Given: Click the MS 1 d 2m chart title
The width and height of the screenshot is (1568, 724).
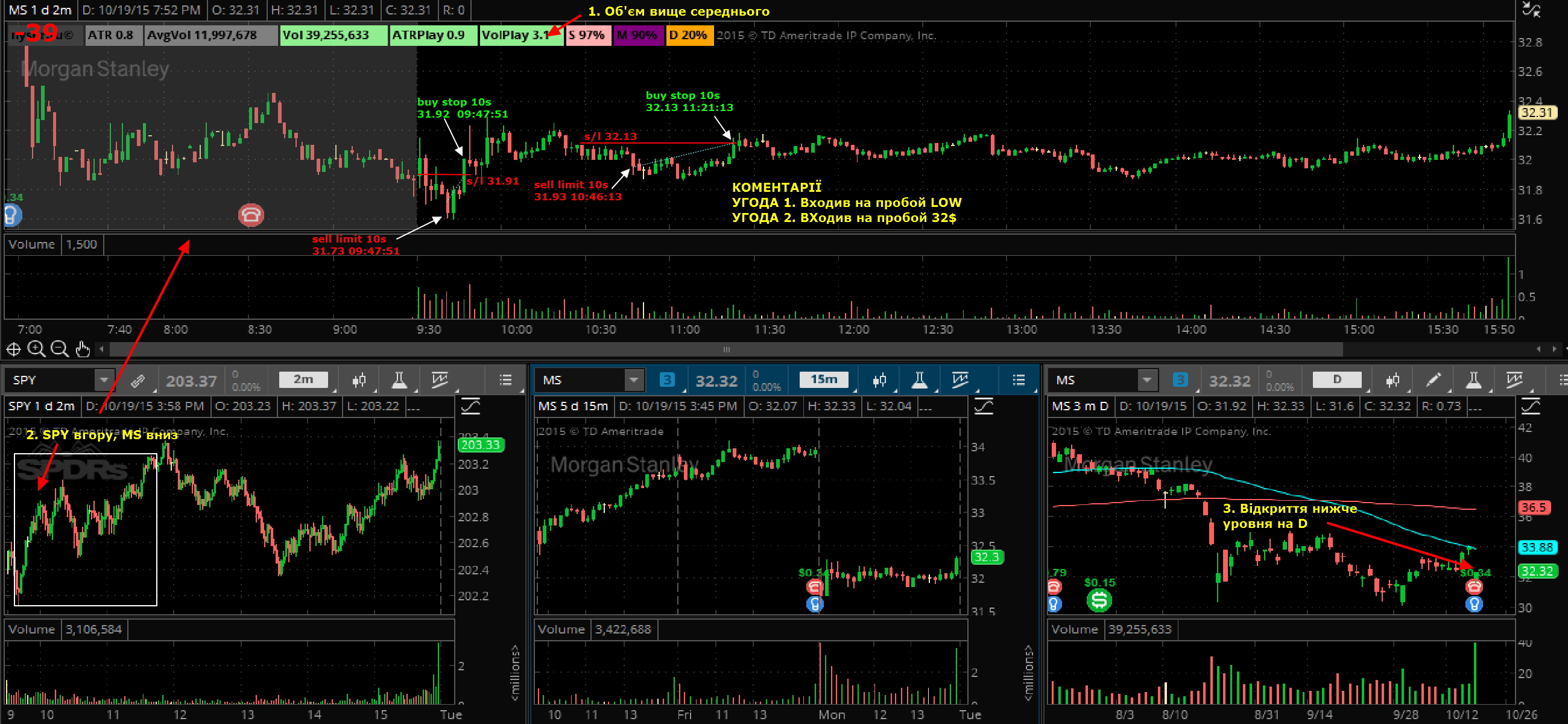Looking at the screenshot, I should 40,10.
